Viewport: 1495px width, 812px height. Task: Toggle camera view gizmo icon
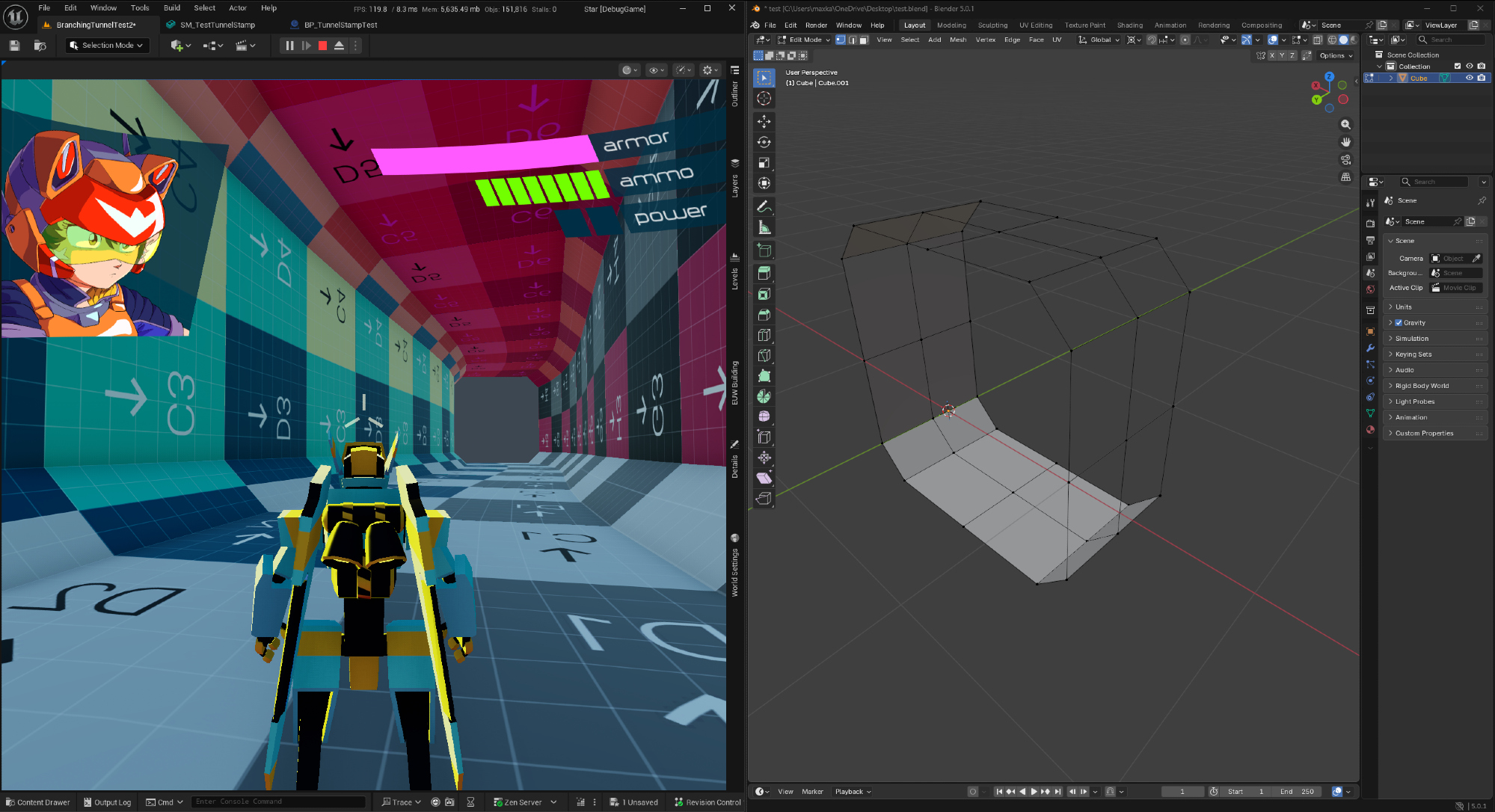pyautogui.click(x=1345, y=160)
